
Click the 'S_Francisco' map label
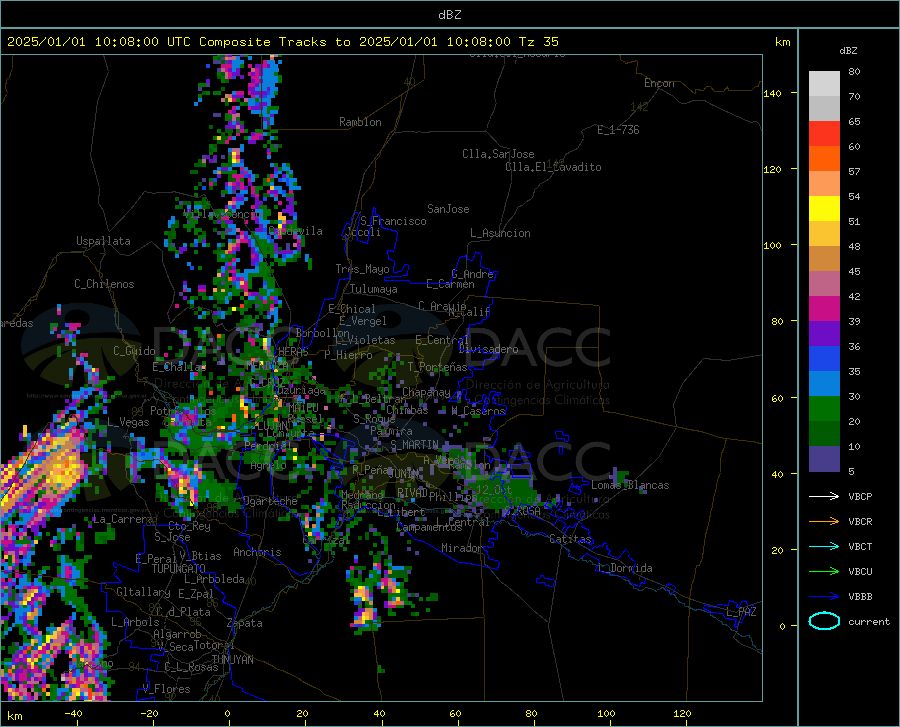(393, 221)
